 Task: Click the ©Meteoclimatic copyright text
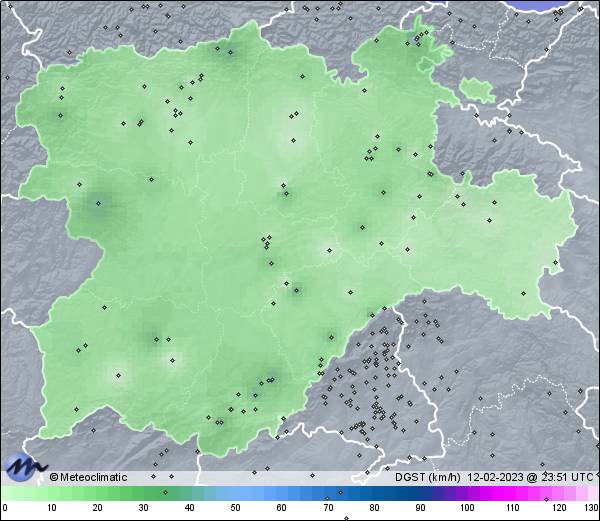(88, 477)
